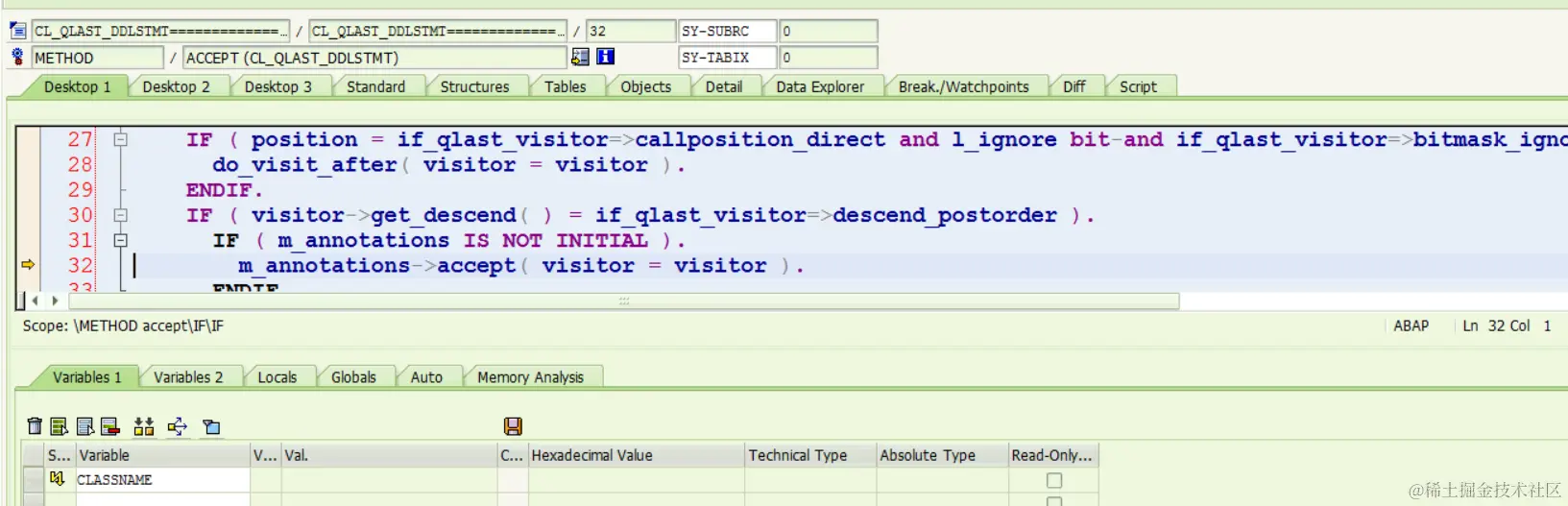Viewport: 1568px width, 506px height.
Task: Switch to the Desktop 1 tab
Action: pos(77,86)
